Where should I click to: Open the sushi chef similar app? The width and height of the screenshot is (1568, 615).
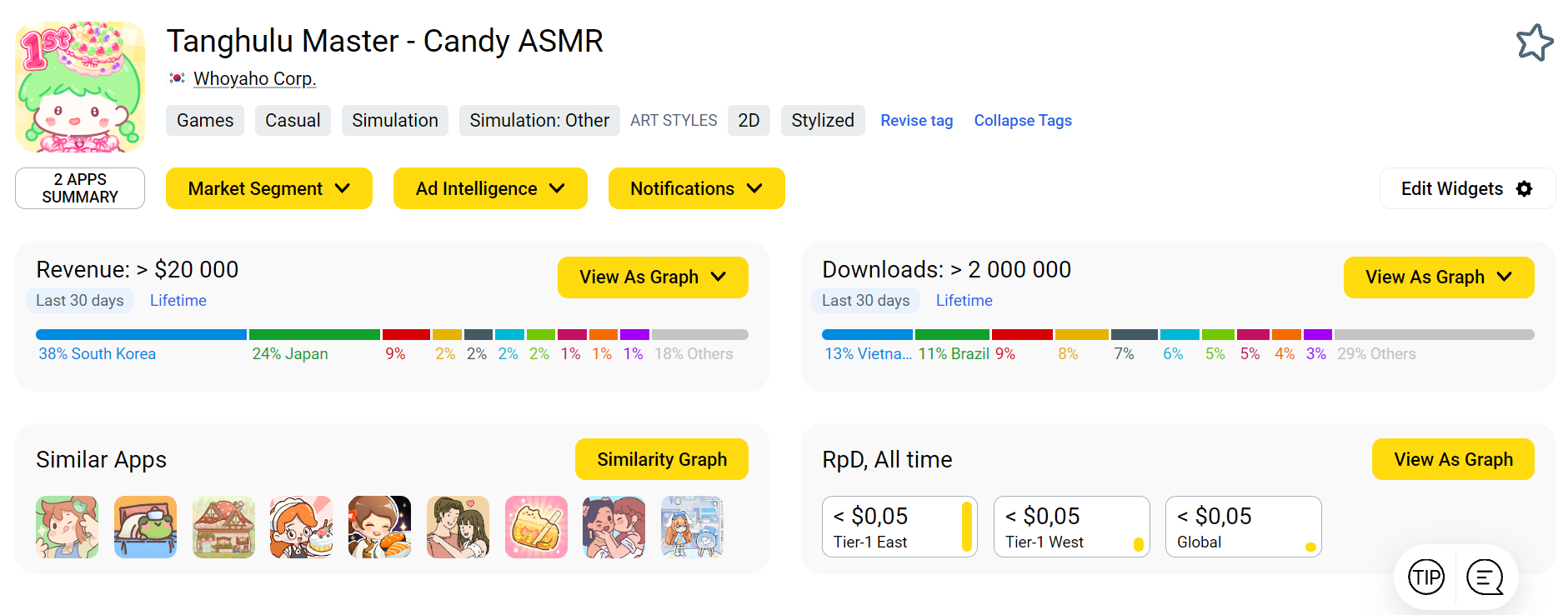[x=379, y=527]
